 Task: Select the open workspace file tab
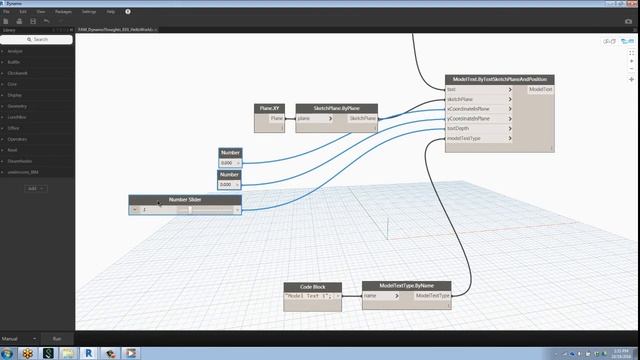coord(118,30)
